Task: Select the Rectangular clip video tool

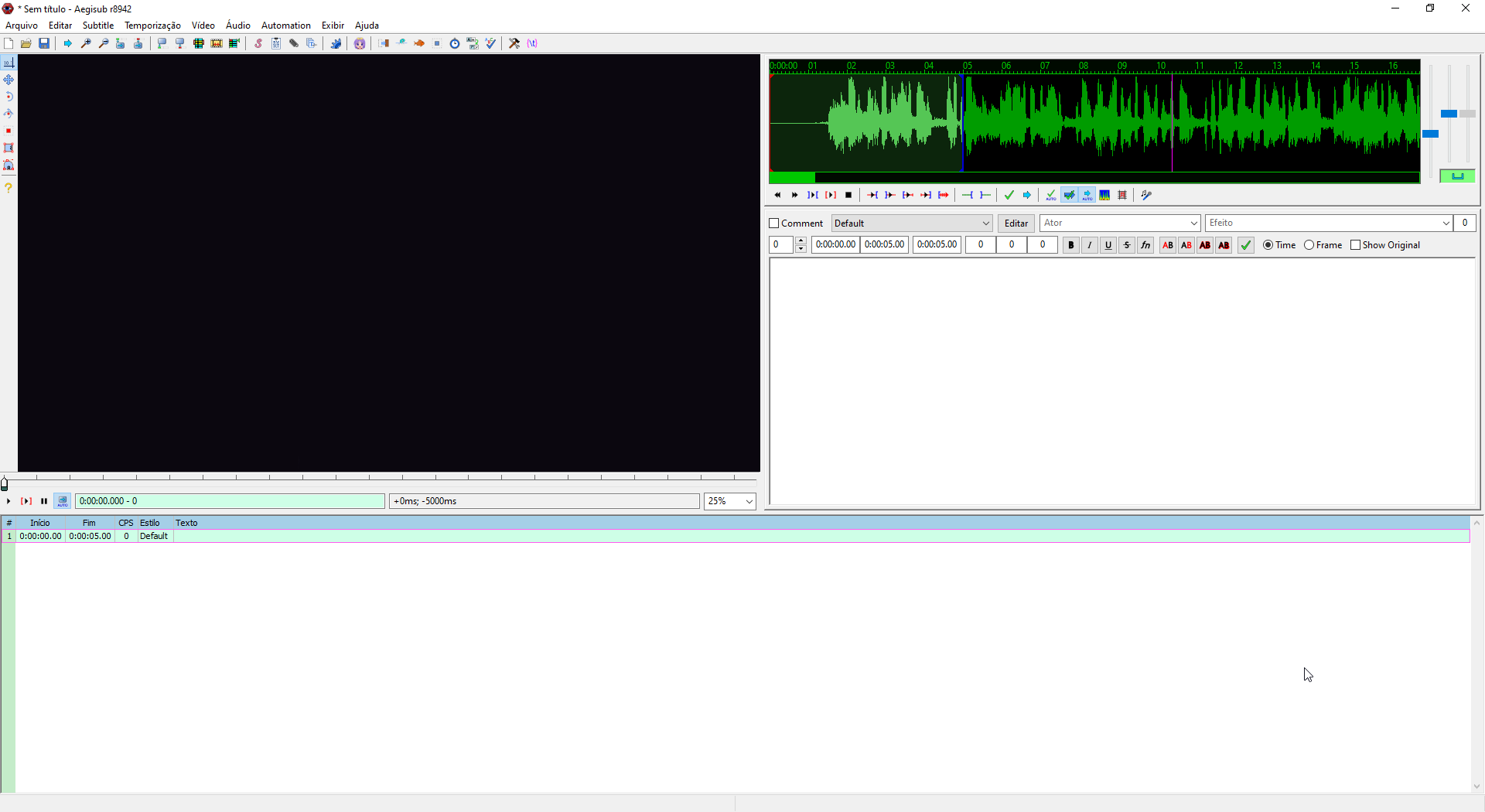Action: click(9, 148)
